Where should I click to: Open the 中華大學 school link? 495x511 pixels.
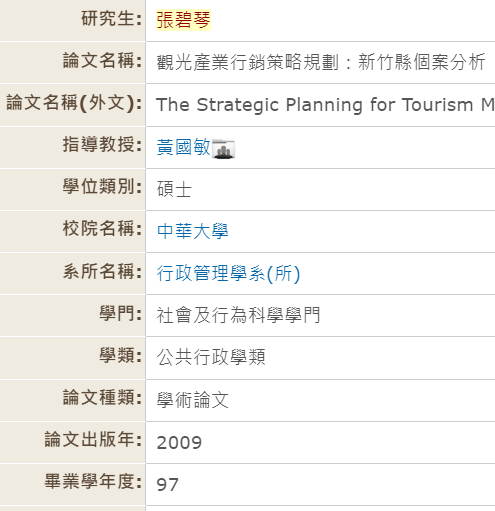(193, 231)
